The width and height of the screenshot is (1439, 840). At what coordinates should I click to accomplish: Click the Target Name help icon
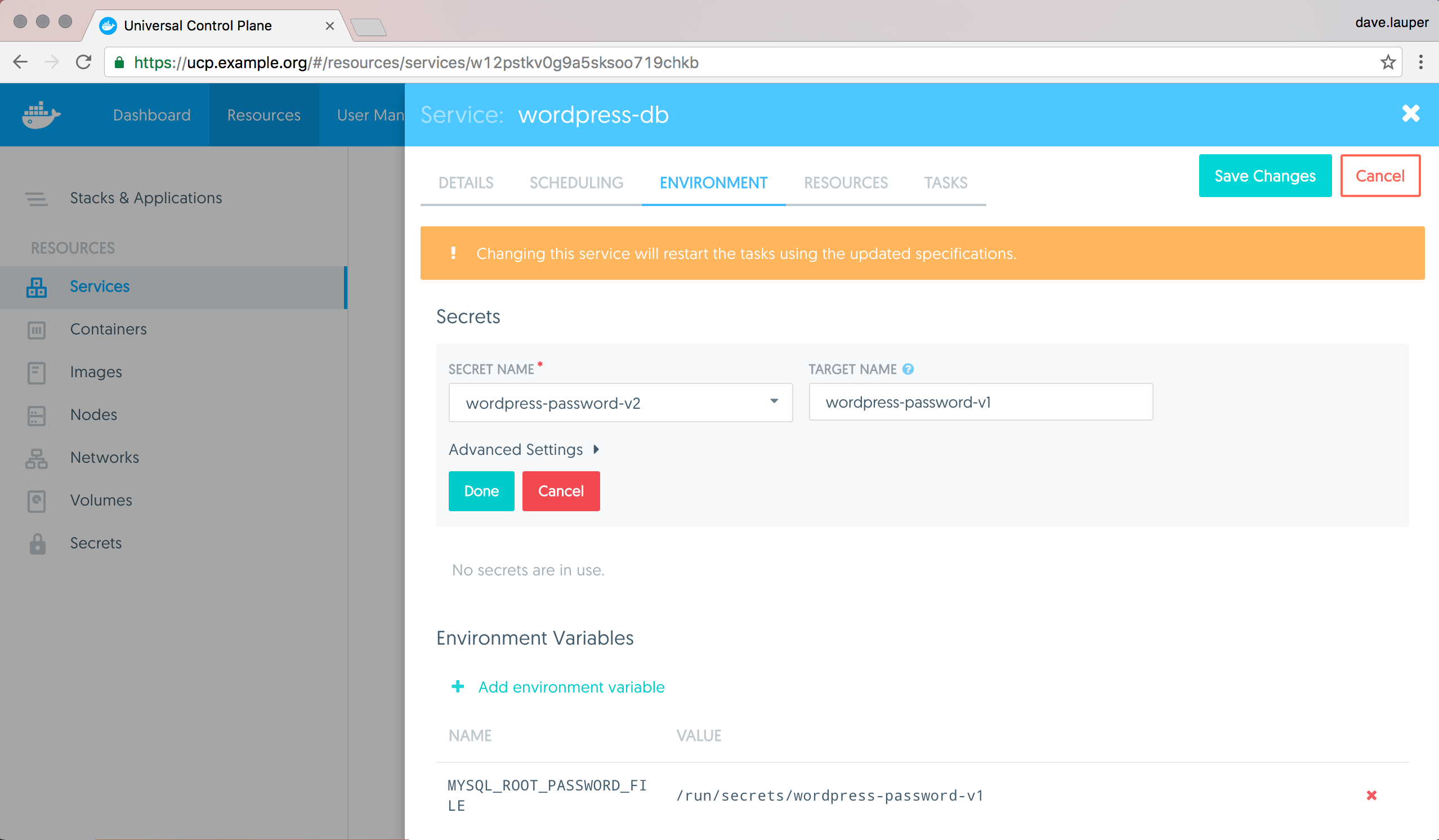[908, 369]
